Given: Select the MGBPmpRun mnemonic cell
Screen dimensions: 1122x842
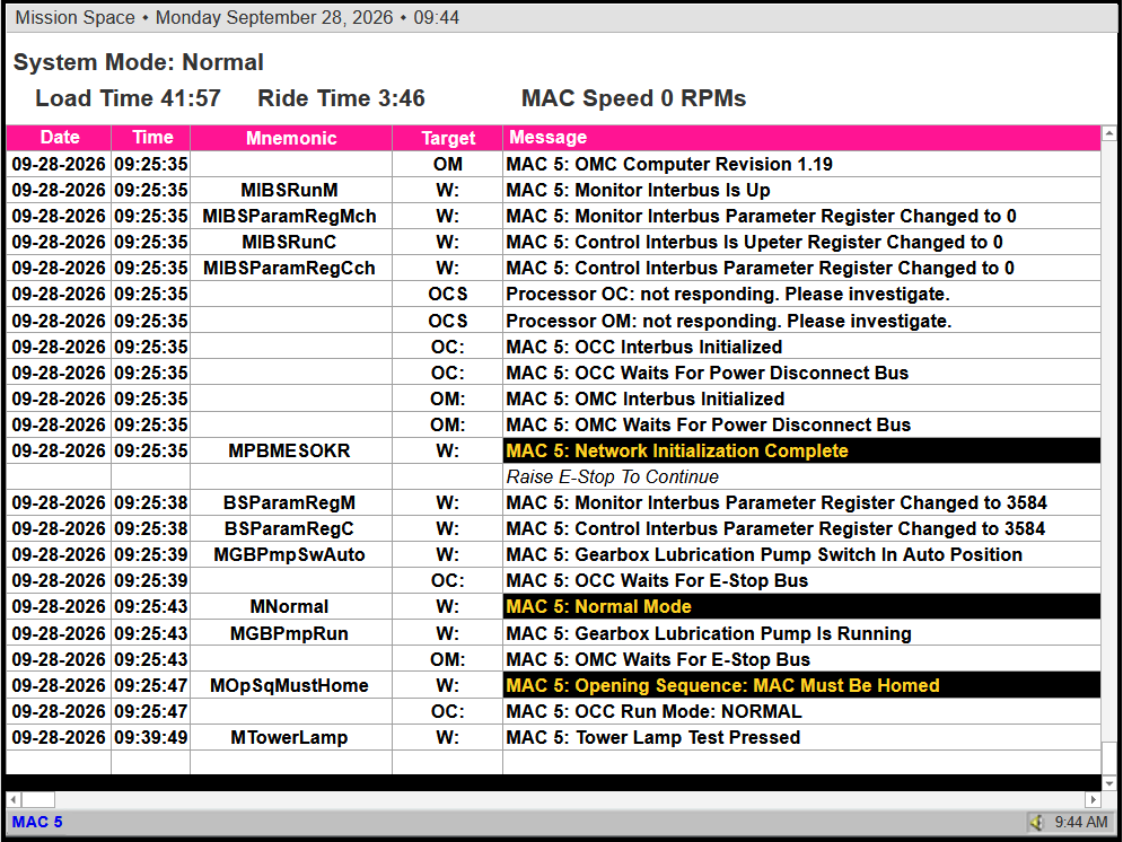Looking at the screenshot, I should click(x=290, y=634).
